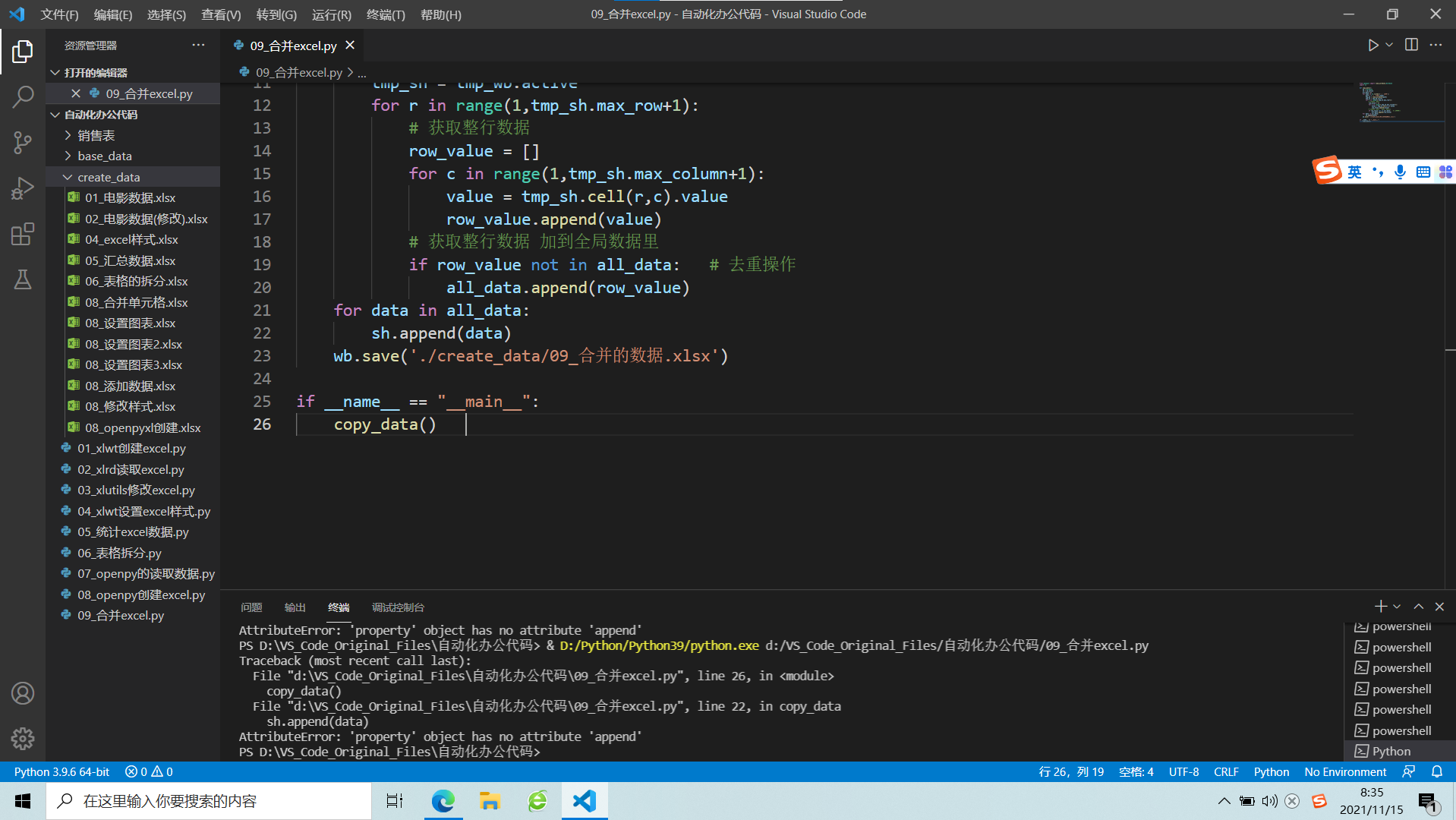Viewport: 1456px width, 820px height.
Task: Switch to the 问题 panel tab
Action: (251, 607)
